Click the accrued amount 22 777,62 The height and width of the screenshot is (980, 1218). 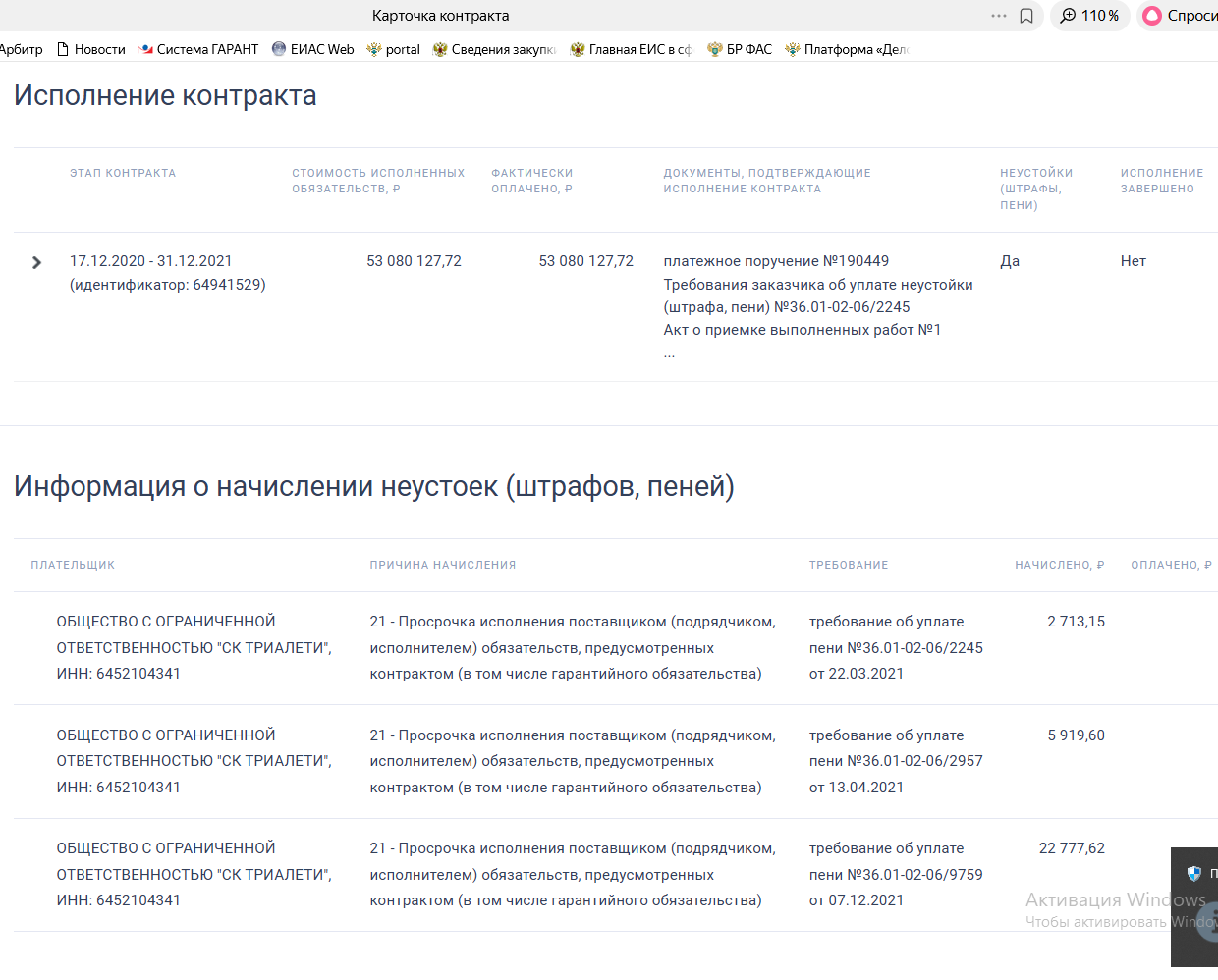point(1072,848)
